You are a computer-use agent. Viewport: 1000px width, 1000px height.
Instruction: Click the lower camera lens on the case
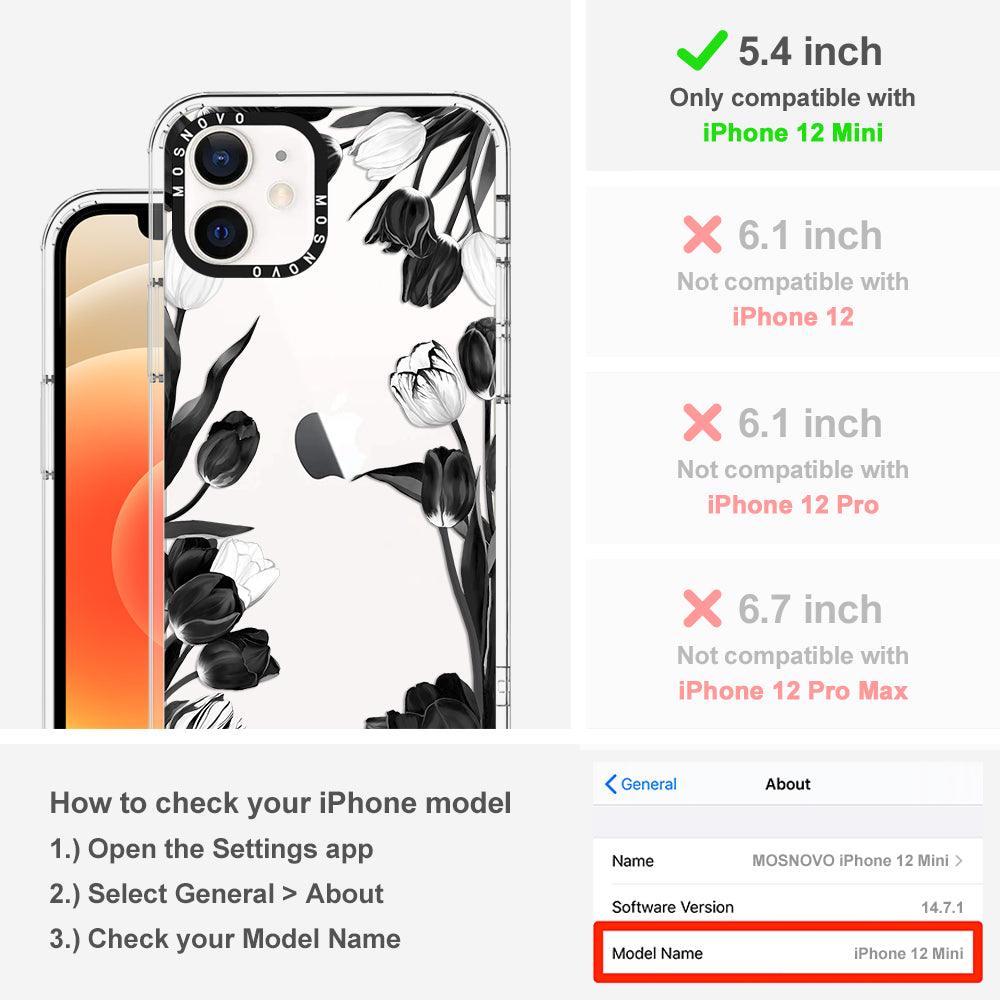[221, 233]
